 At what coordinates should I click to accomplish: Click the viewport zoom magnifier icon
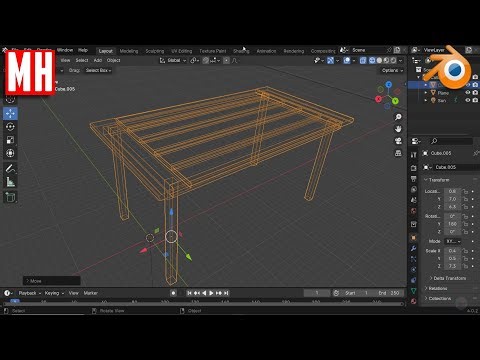[398, 117]
